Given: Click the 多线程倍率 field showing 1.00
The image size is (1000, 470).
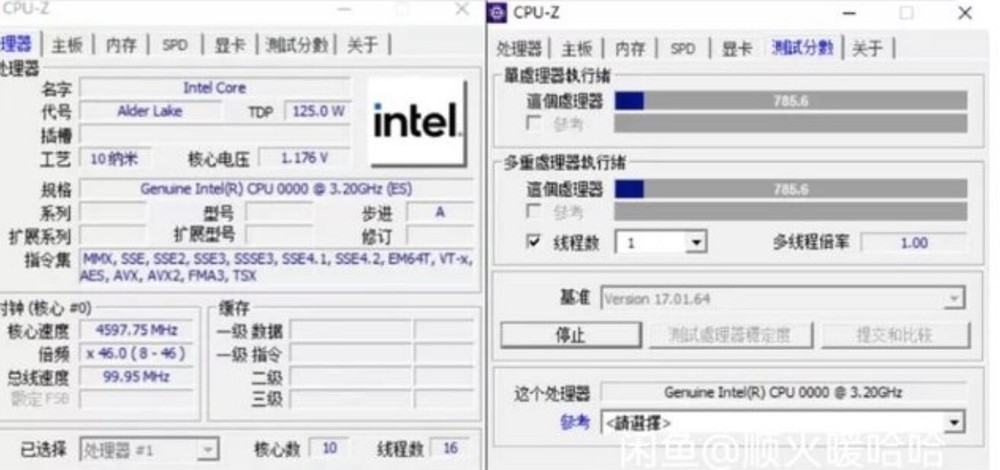Looking at the screenshot, I should tap(914, 242).
